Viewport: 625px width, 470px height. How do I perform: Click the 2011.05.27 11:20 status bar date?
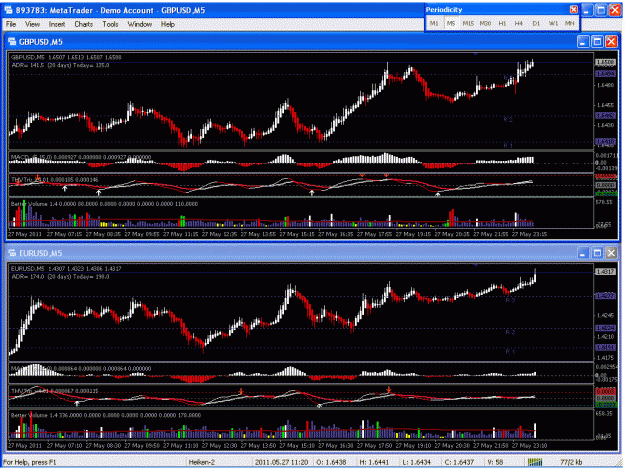pos(281,462)
